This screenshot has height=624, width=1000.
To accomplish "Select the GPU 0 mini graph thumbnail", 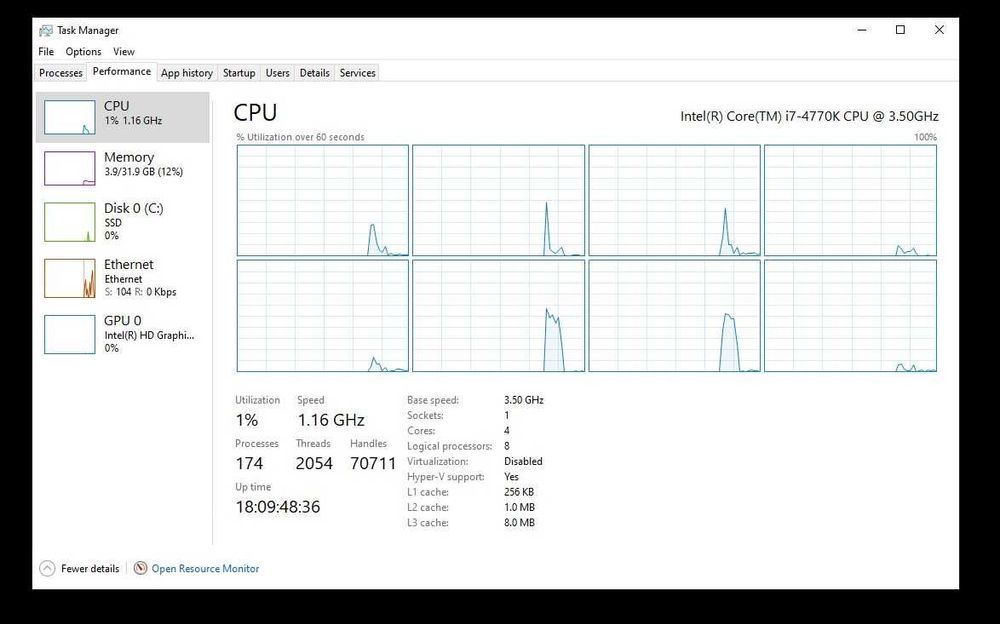I will [70, 334].
